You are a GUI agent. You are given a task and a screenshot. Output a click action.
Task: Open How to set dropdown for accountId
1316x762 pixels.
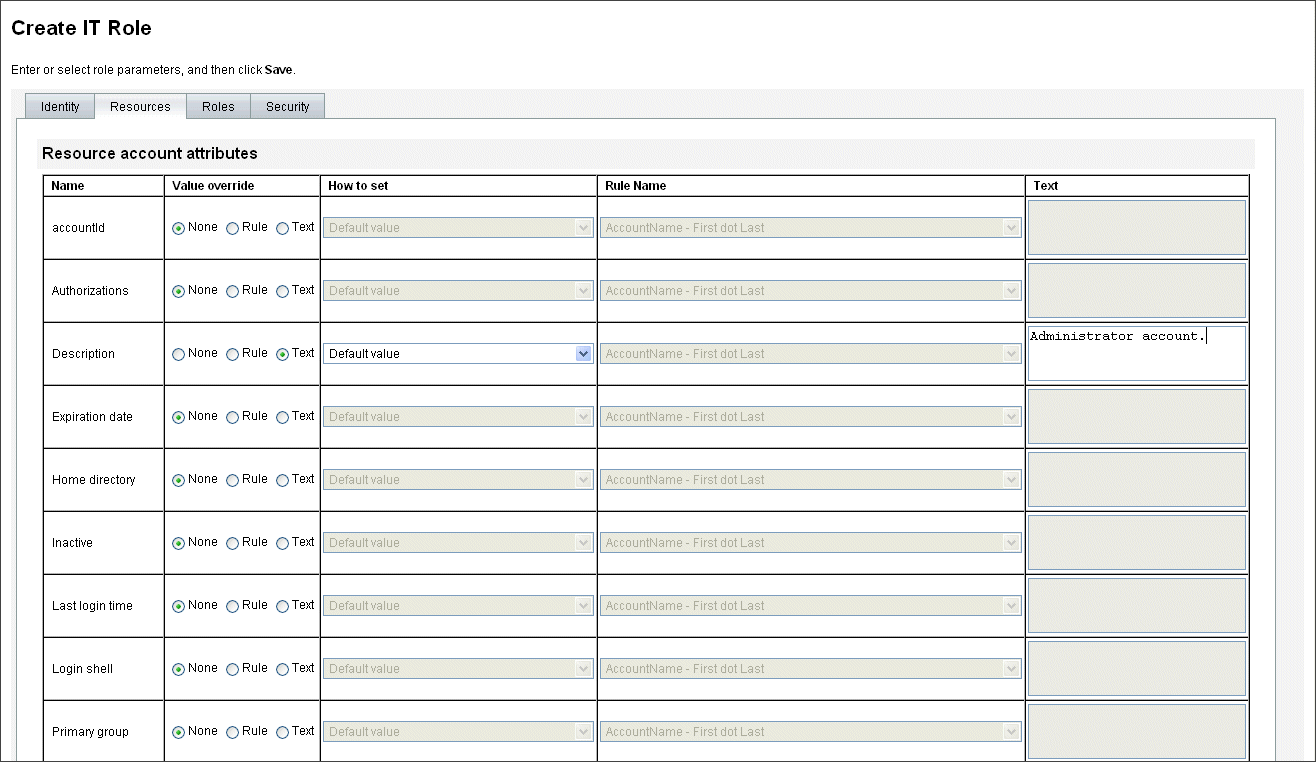(x=458, y=228)
